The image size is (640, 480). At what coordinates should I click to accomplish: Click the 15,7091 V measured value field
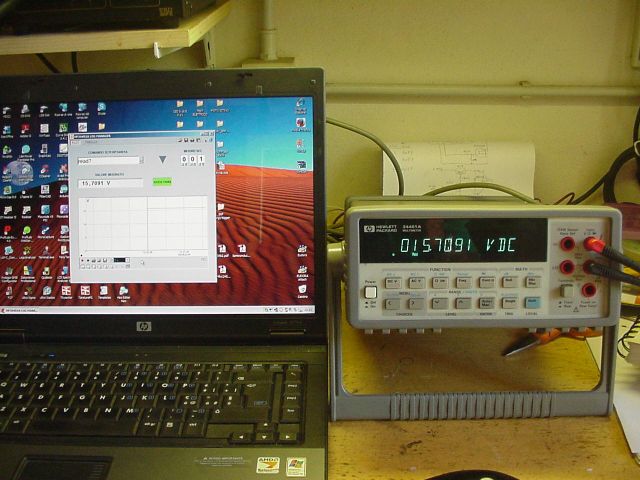point(110,183)
